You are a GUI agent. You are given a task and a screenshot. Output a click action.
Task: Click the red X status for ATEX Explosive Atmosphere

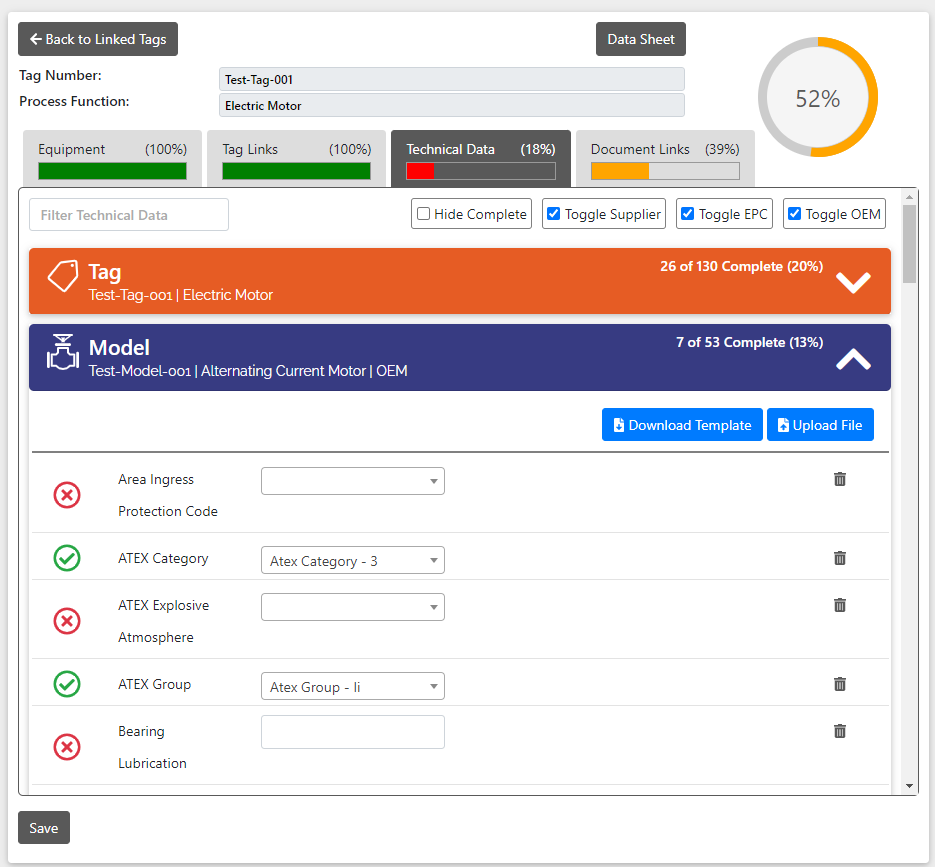[x=67, y=621]
